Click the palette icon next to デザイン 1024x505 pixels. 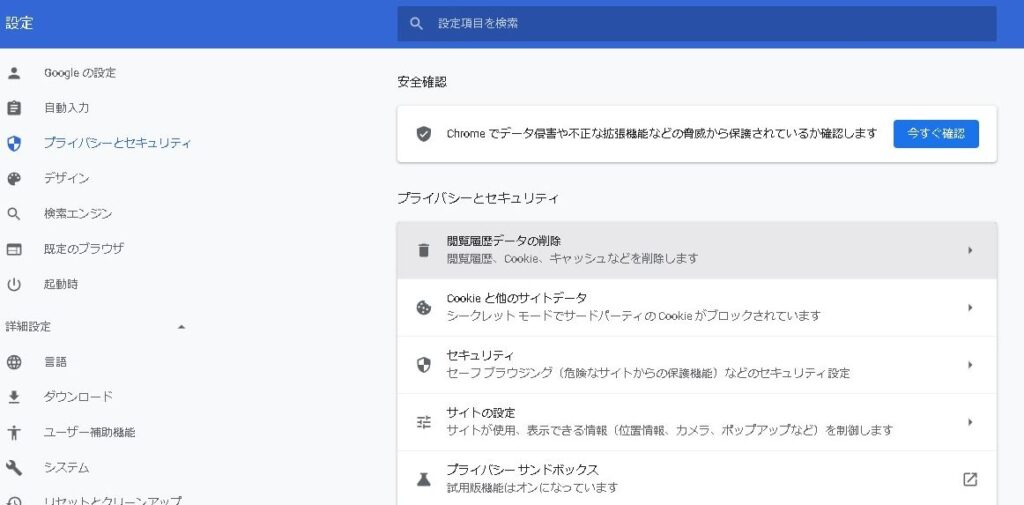(x=14, y=179)
